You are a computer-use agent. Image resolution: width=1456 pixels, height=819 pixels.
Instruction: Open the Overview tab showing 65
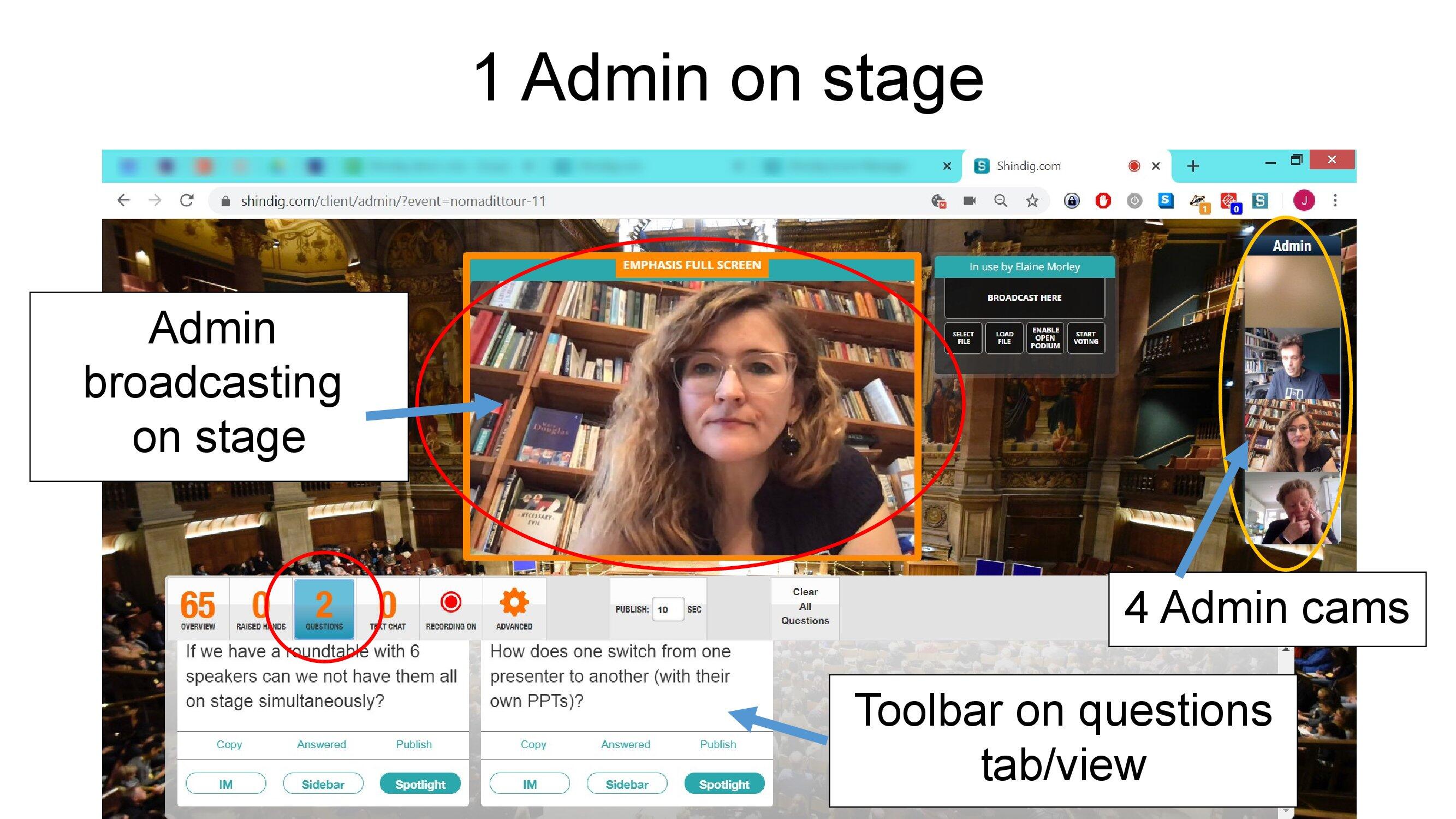click(x=198, y=608)
